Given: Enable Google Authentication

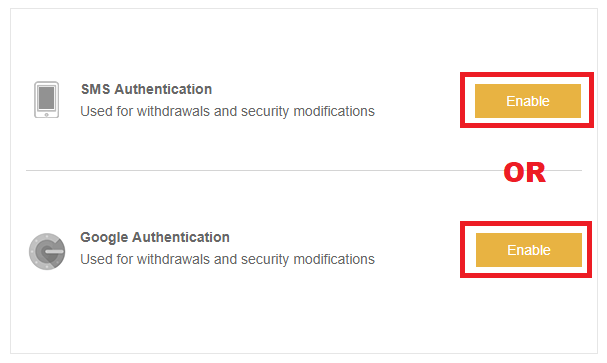Looking at the screenshot, I should pos(528,250).
